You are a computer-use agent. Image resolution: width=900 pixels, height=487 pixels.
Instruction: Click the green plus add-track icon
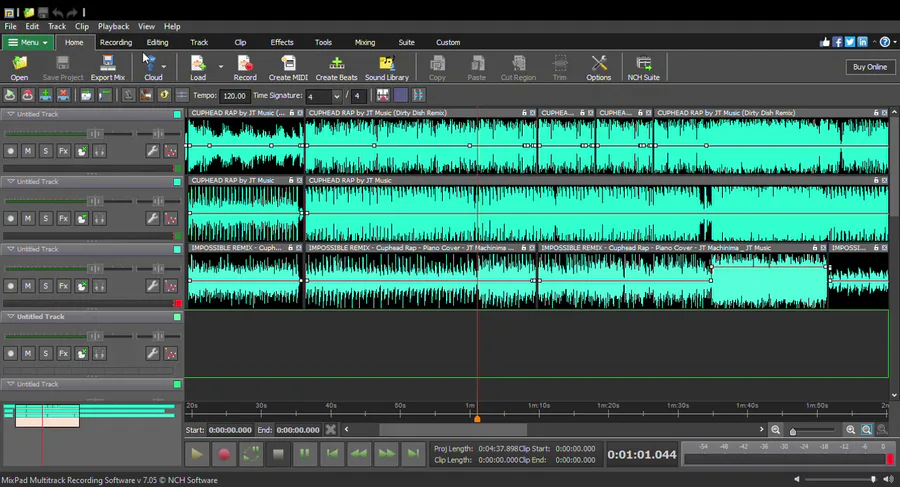pos(45,95)
